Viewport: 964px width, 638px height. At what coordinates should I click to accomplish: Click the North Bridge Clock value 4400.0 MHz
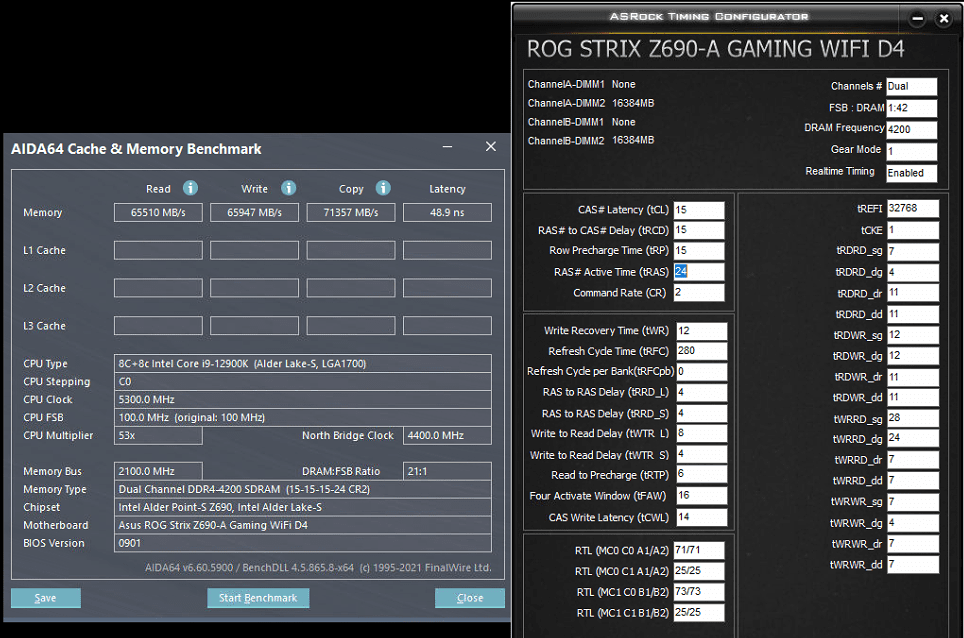click(x=448, y=436)
